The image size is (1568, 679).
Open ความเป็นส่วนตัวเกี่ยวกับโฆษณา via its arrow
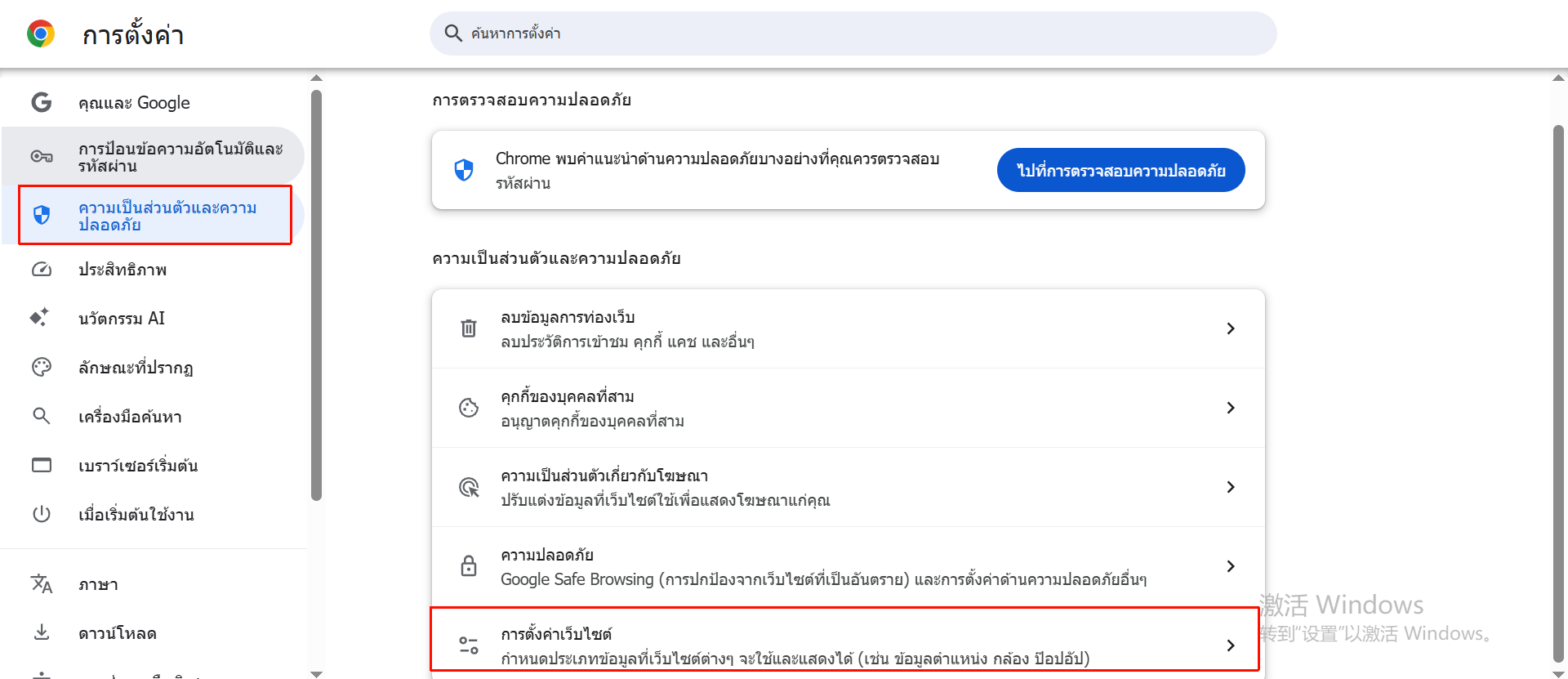[1231, 487]
